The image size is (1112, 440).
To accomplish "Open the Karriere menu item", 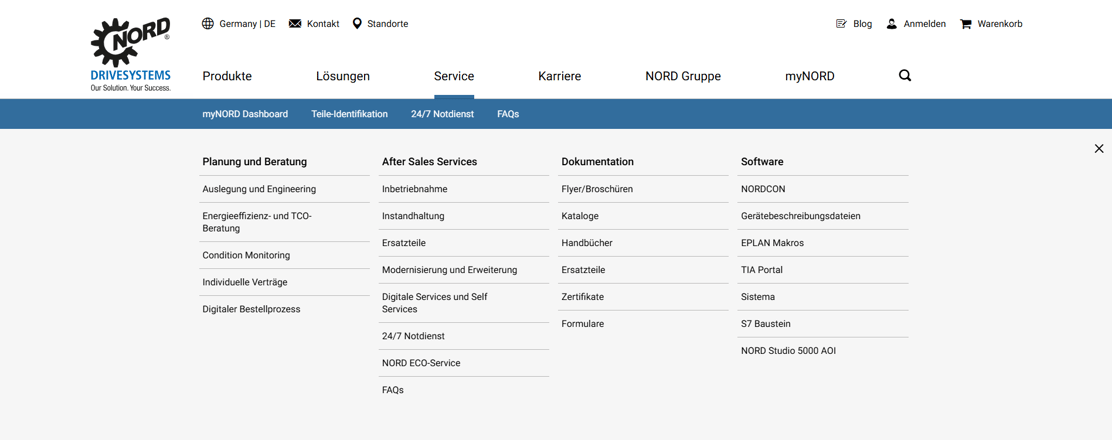I will click(559, 76).
